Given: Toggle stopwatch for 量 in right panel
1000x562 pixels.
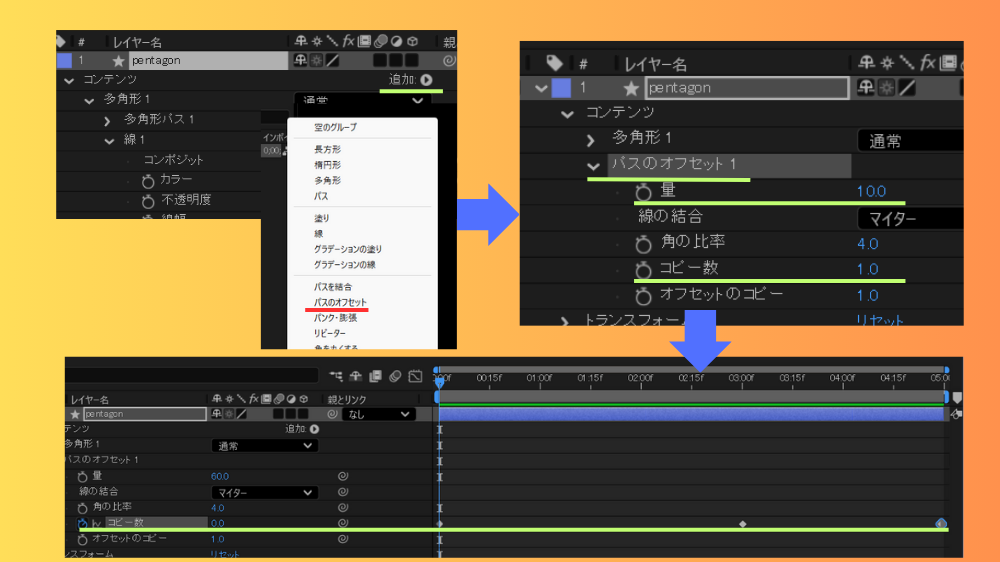Looking at the screenshot, I should [x=644, y=191].
